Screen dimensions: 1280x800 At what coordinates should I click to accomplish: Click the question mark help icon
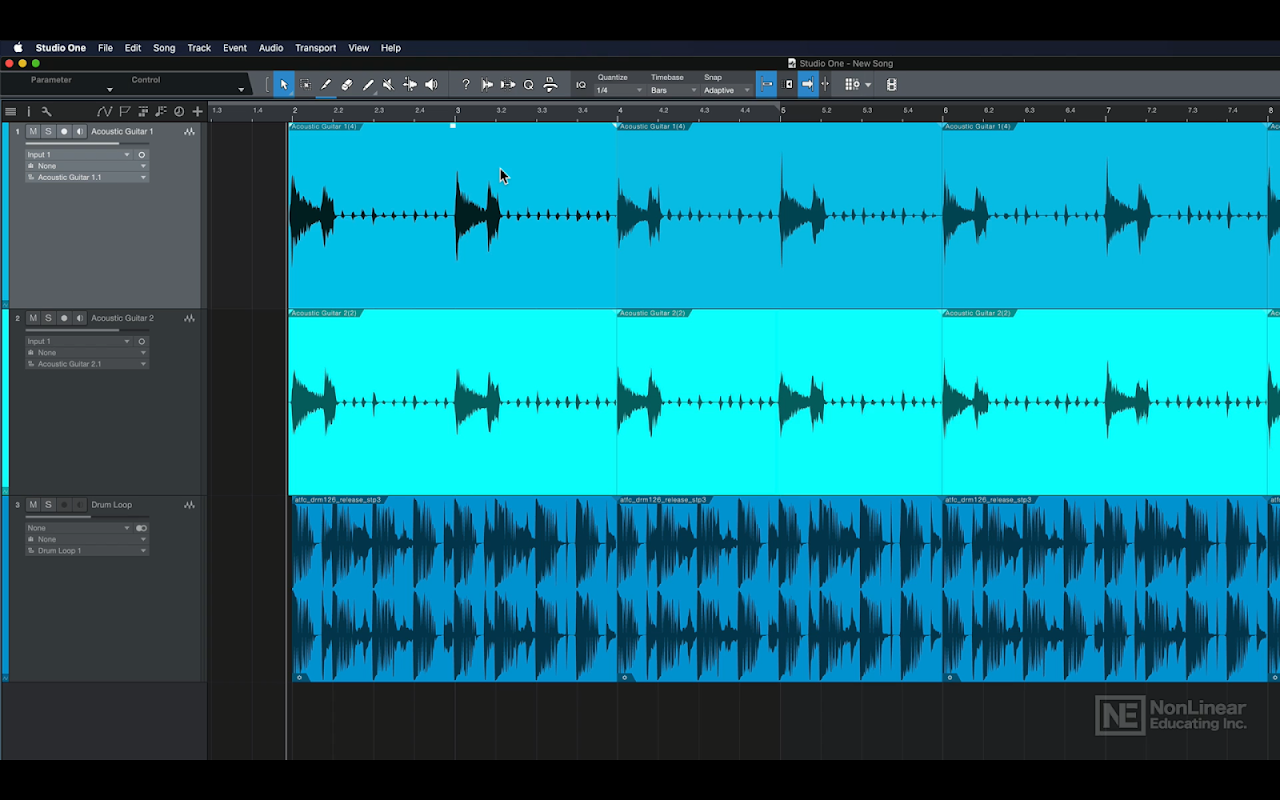tap(466, 85)
